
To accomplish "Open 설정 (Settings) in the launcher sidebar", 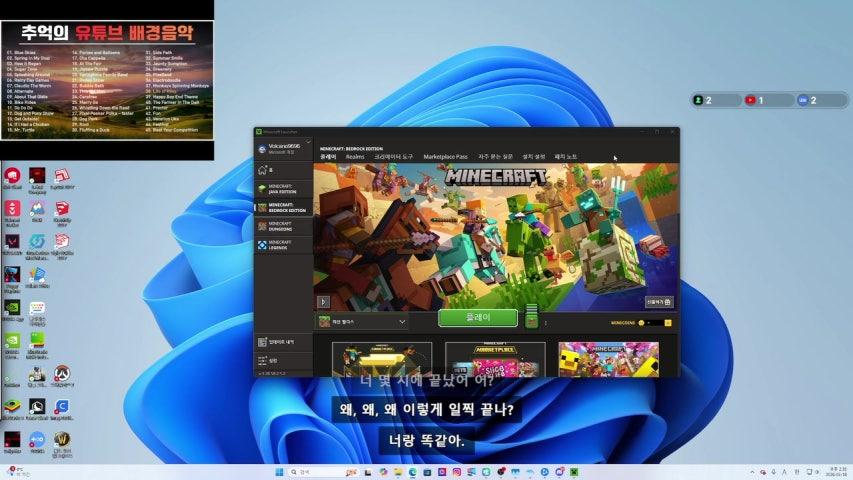I will coord(283,360).
